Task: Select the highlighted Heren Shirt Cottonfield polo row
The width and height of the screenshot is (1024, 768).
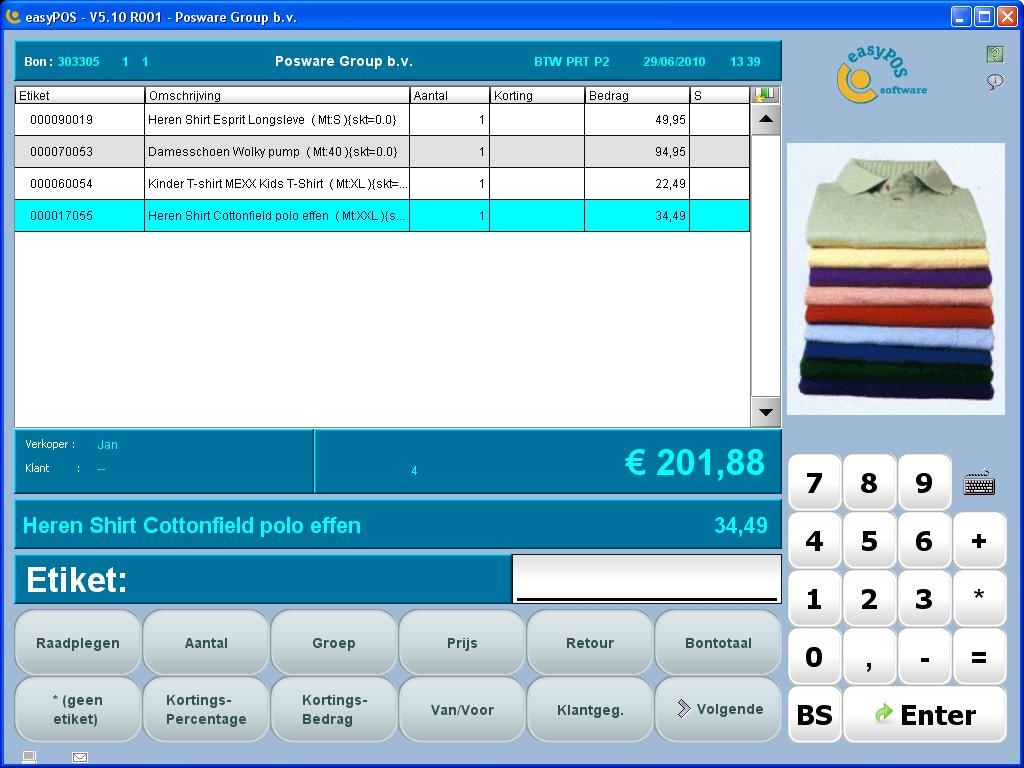Action: point(382,216)
